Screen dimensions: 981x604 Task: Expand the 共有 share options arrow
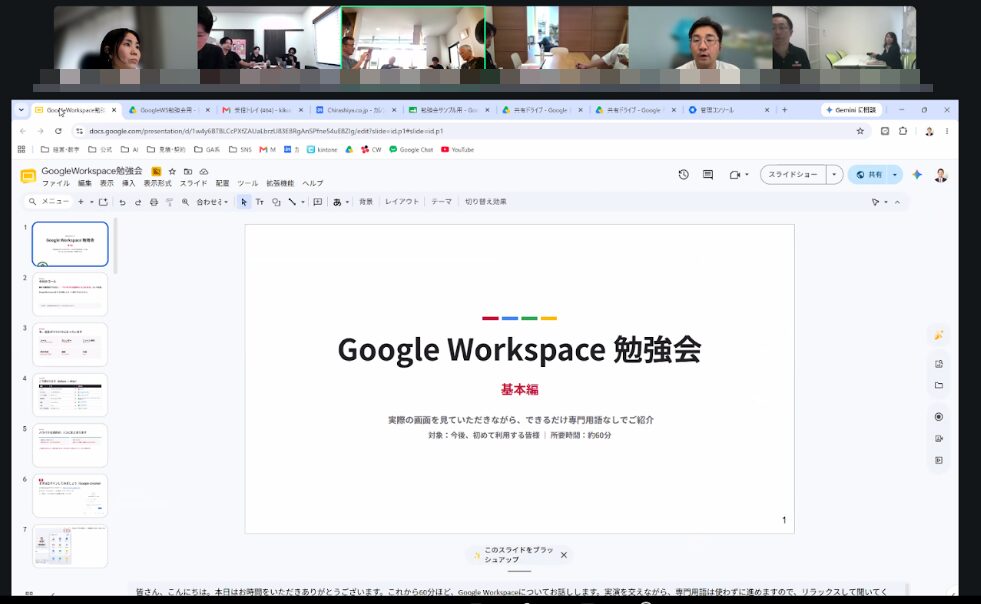click(895, 175)
